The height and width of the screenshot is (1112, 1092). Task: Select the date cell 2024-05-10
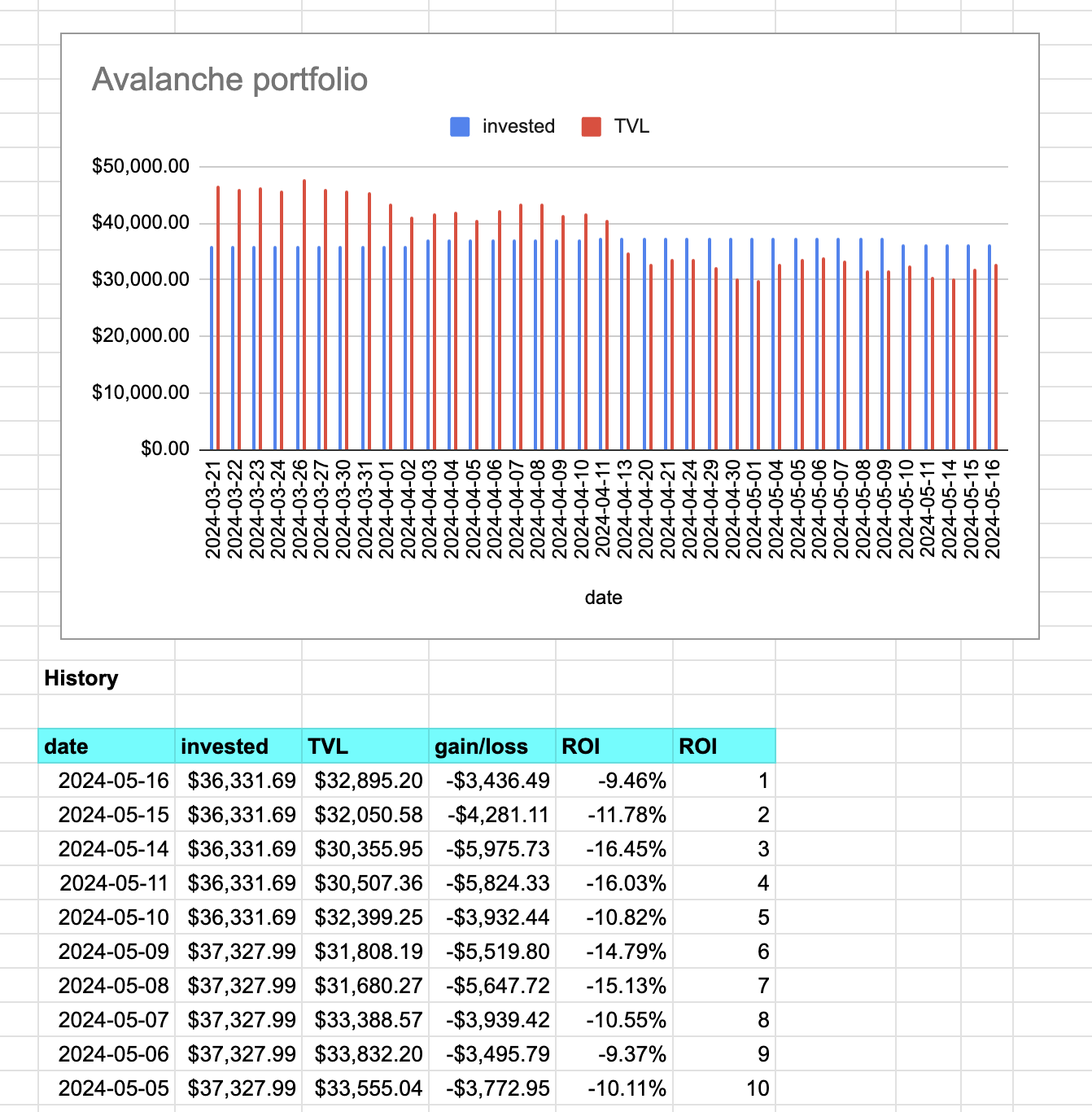click(107, 917)
